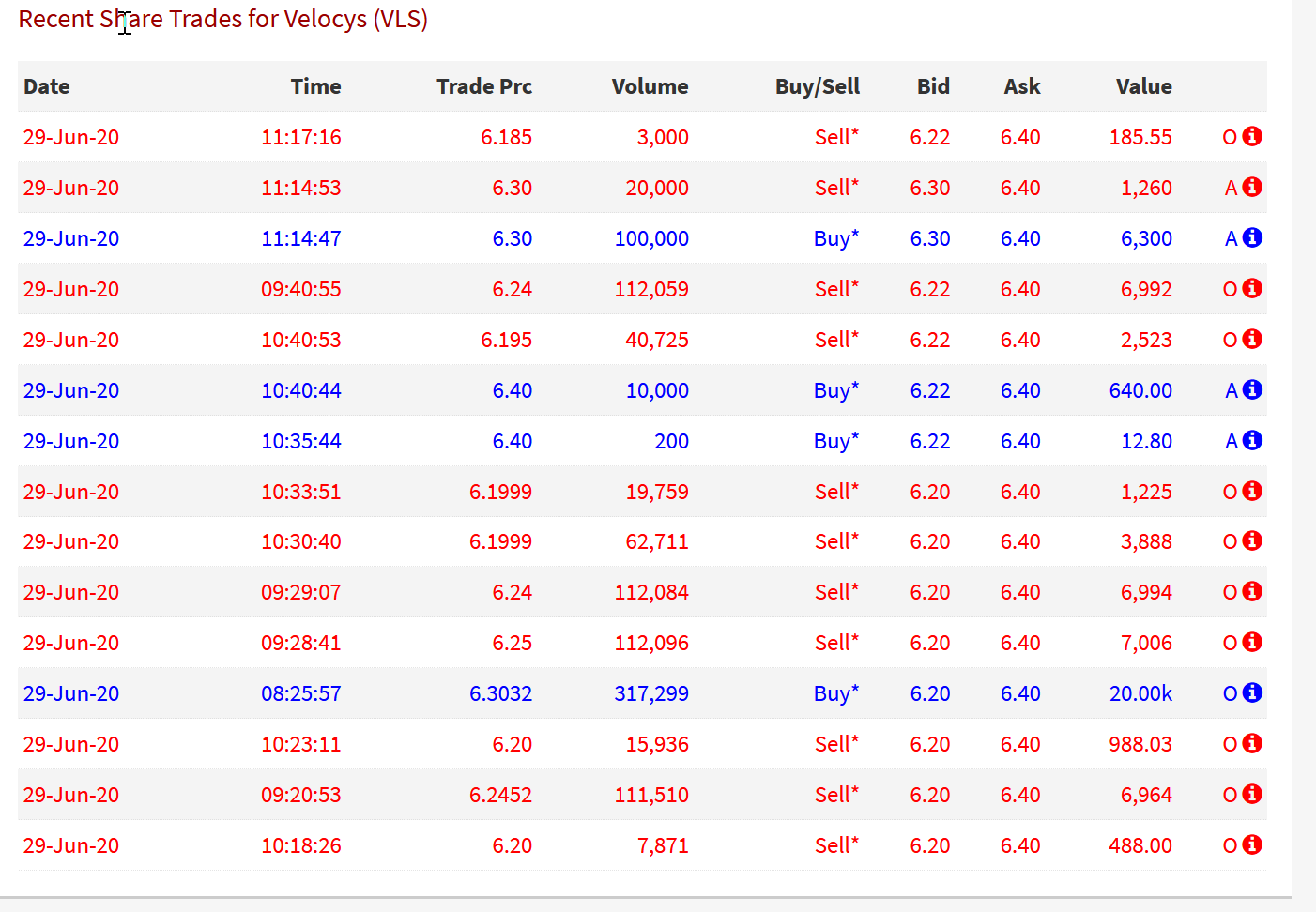Viewport: 1316px width, 912px height.
Task: Click time cell 08:25:57
Action: (x=300, y=693)
